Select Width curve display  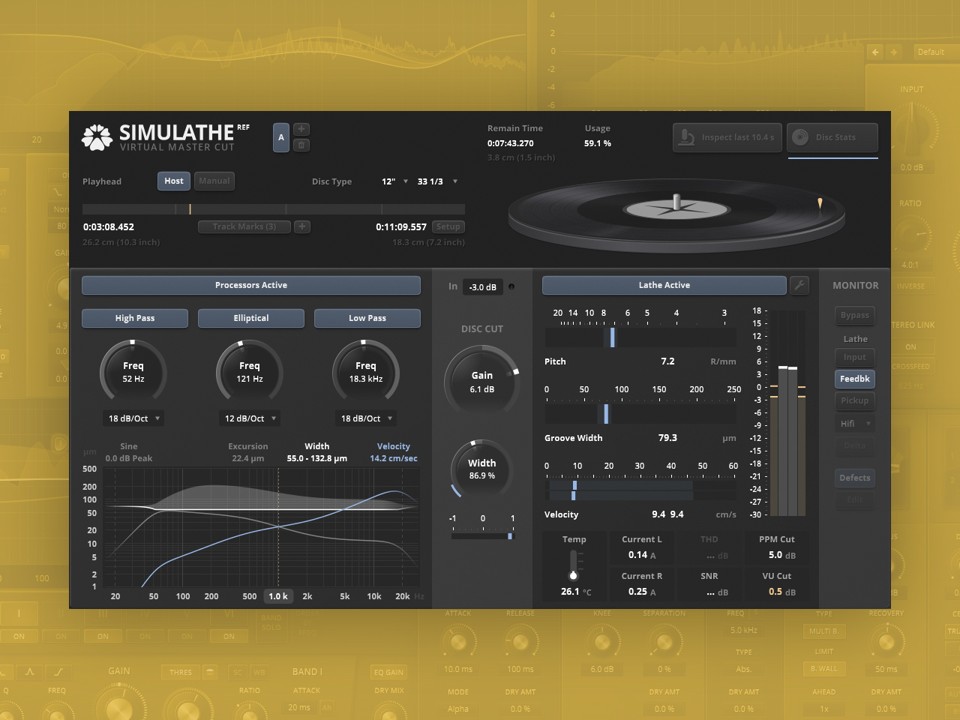(317, 452)
